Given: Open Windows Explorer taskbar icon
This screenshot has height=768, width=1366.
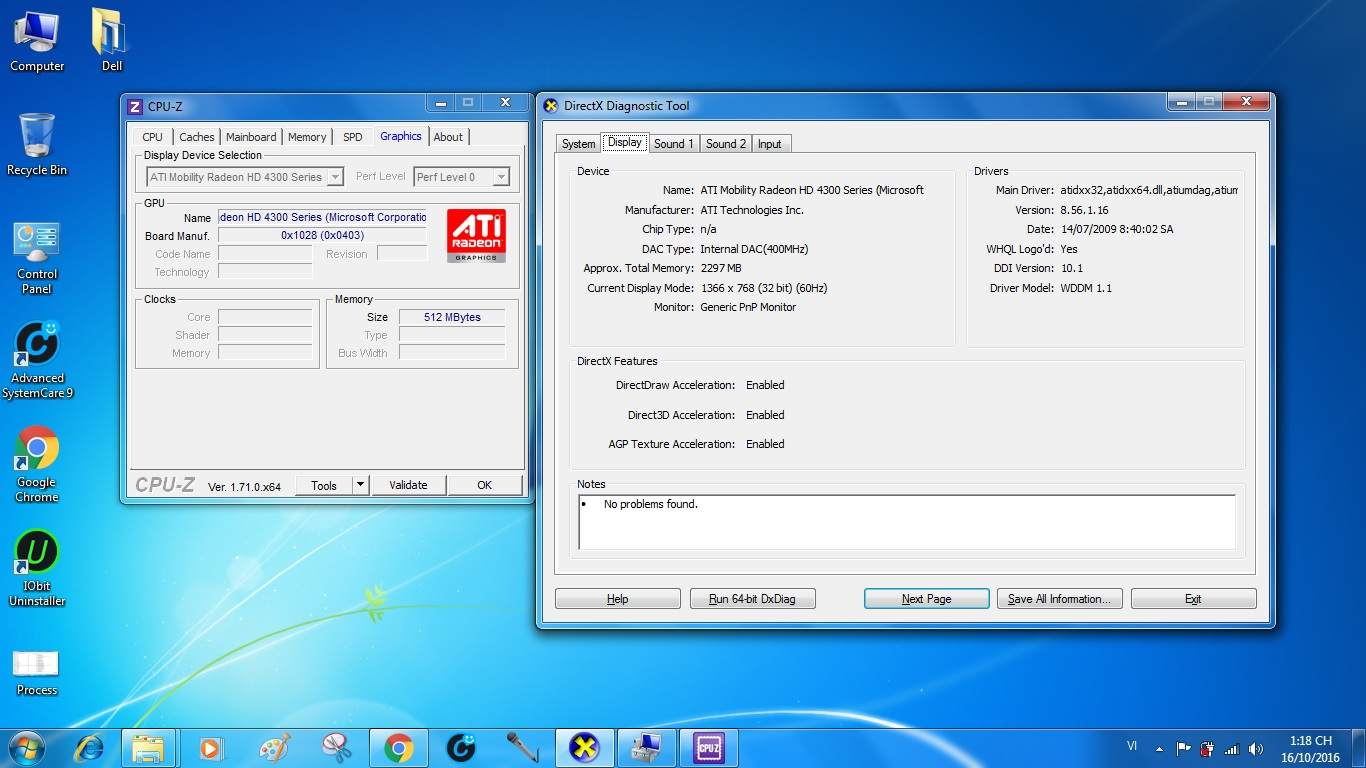Looking at the screenshot, I should click(x=148, y=748).
